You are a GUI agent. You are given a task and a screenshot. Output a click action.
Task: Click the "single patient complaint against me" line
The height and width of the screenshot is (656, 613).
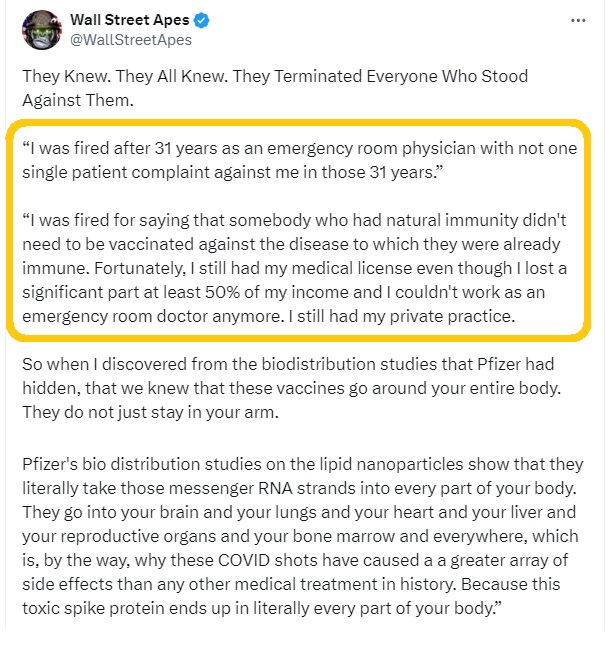click(232, 172)
